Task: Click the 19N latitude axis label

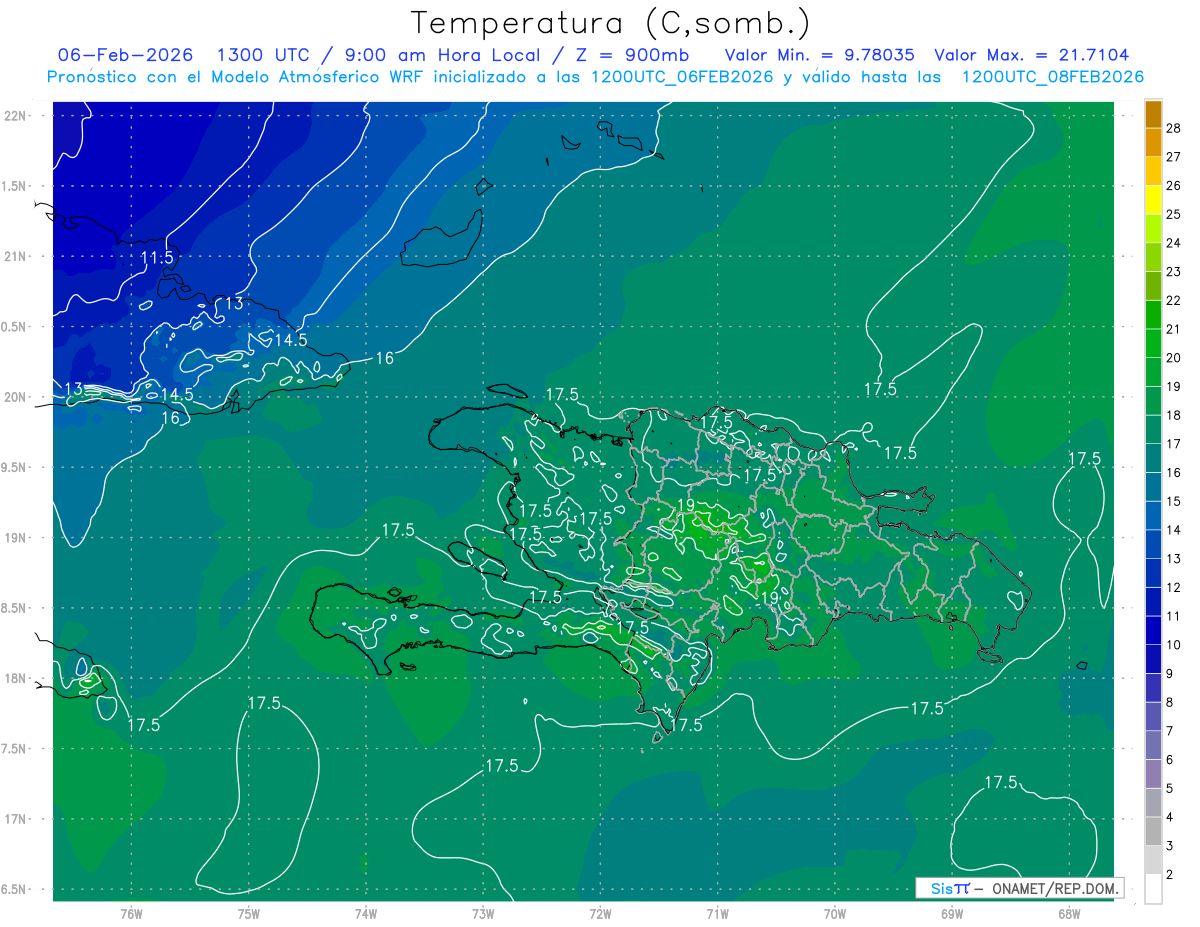Action: pos(15,538)
